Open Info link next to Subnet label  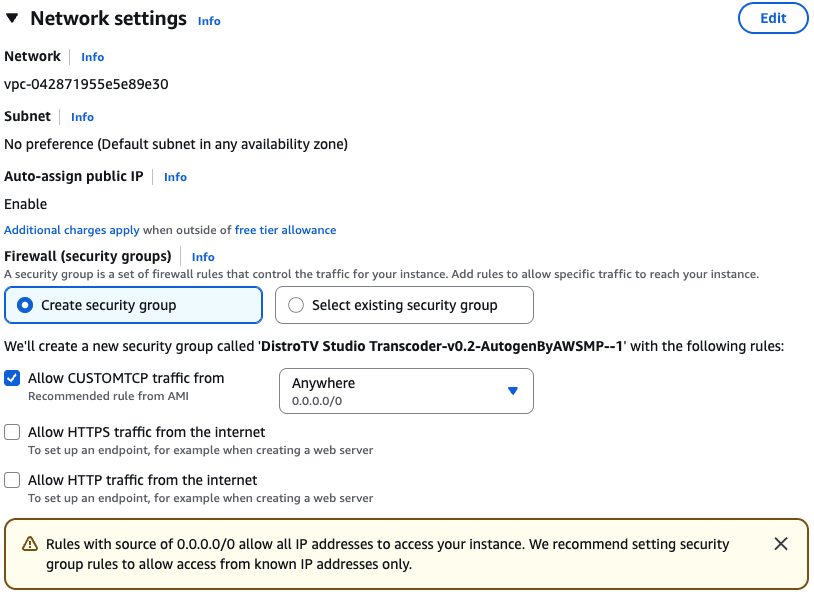pos(82,117)
